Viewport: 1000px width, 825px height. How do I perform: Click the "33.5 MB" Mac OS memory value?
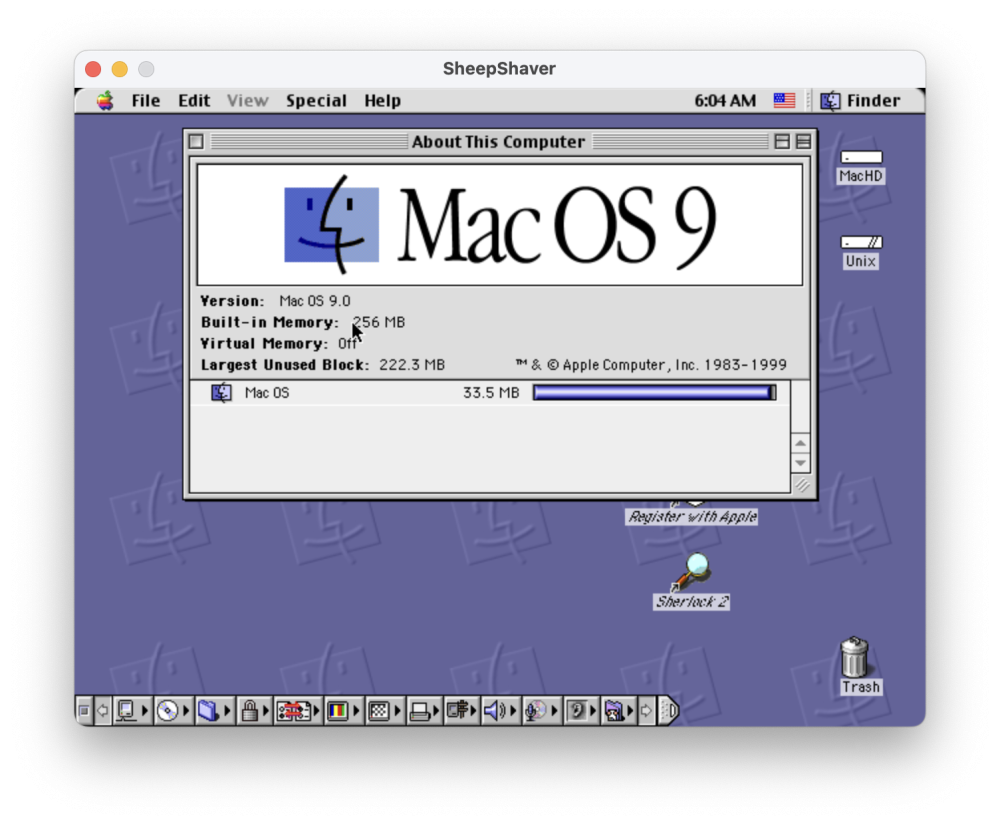coord(491,393)
